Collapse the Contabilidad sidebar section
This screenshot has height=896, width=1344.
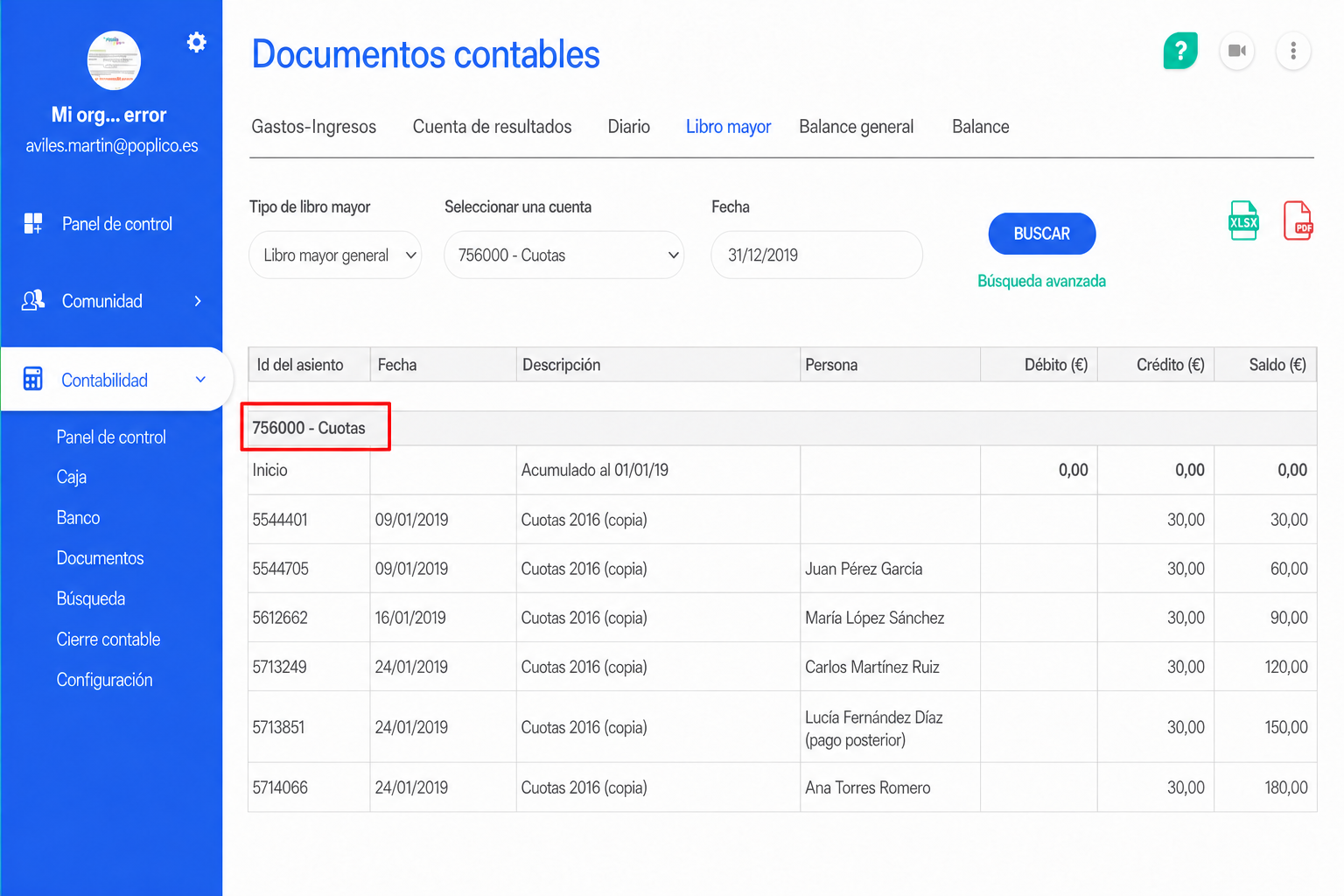(x=200, y=380)
